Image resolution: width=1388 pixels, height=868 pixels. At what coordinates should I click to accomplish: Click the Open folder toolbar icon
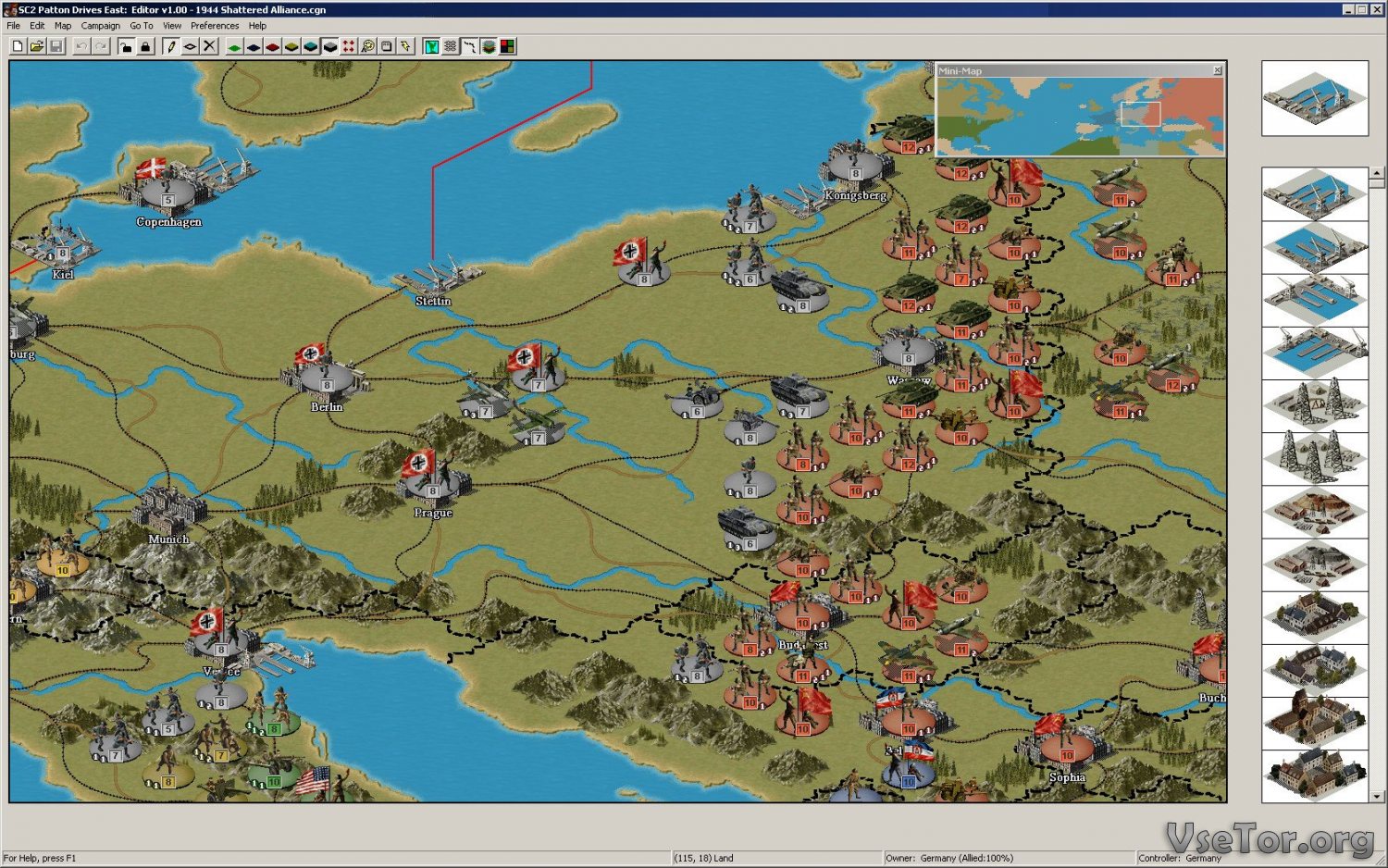36,46
